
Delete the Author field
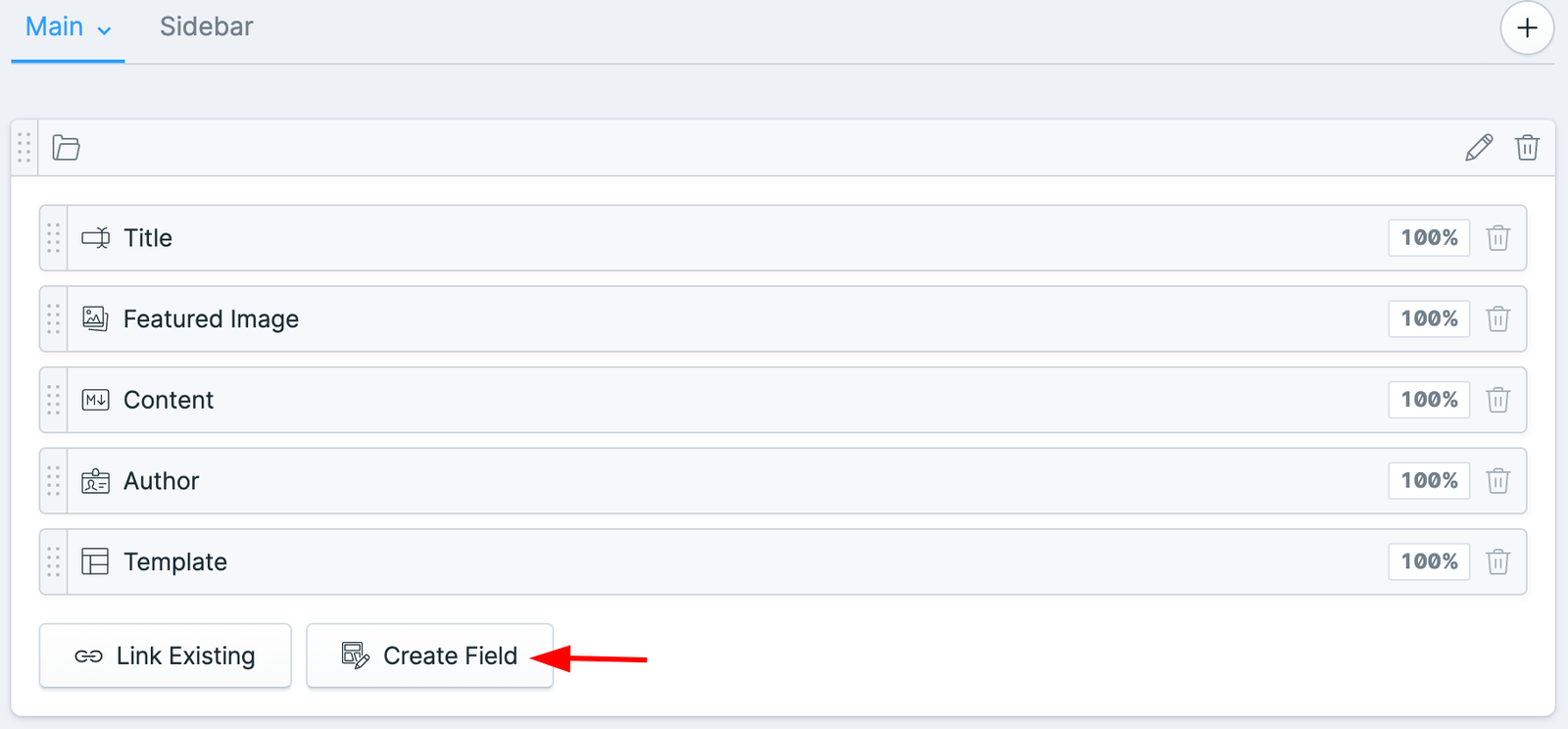[x=1497, y=481]
